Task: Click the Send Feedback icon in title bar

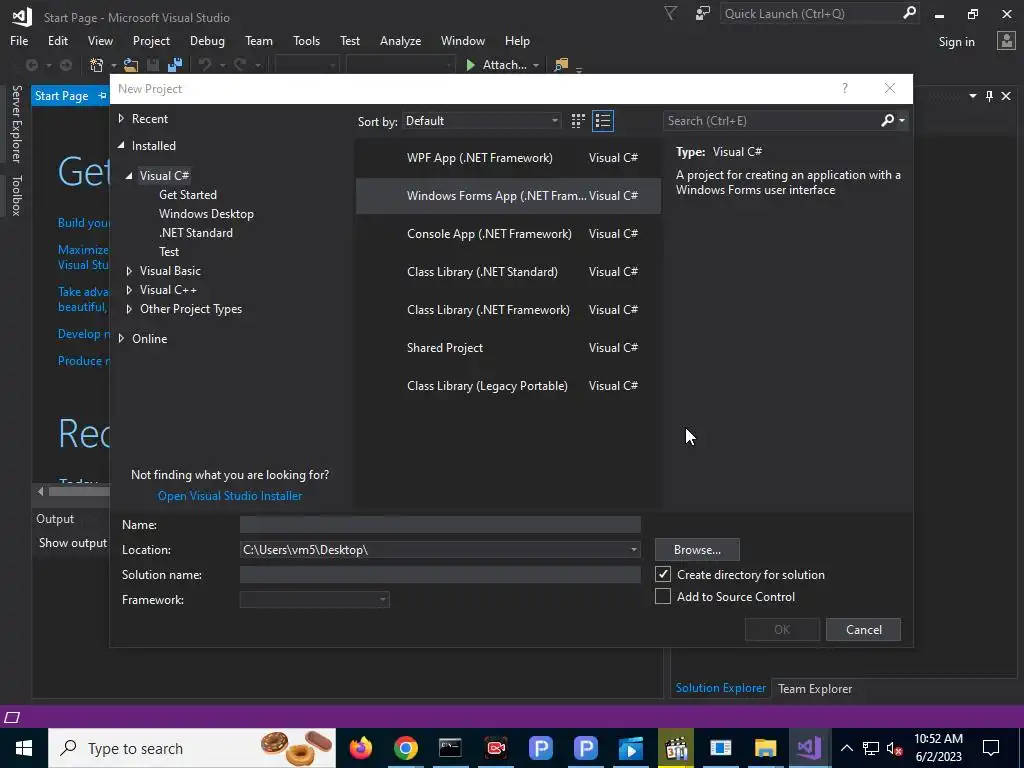Action: (x=703, y=14)
